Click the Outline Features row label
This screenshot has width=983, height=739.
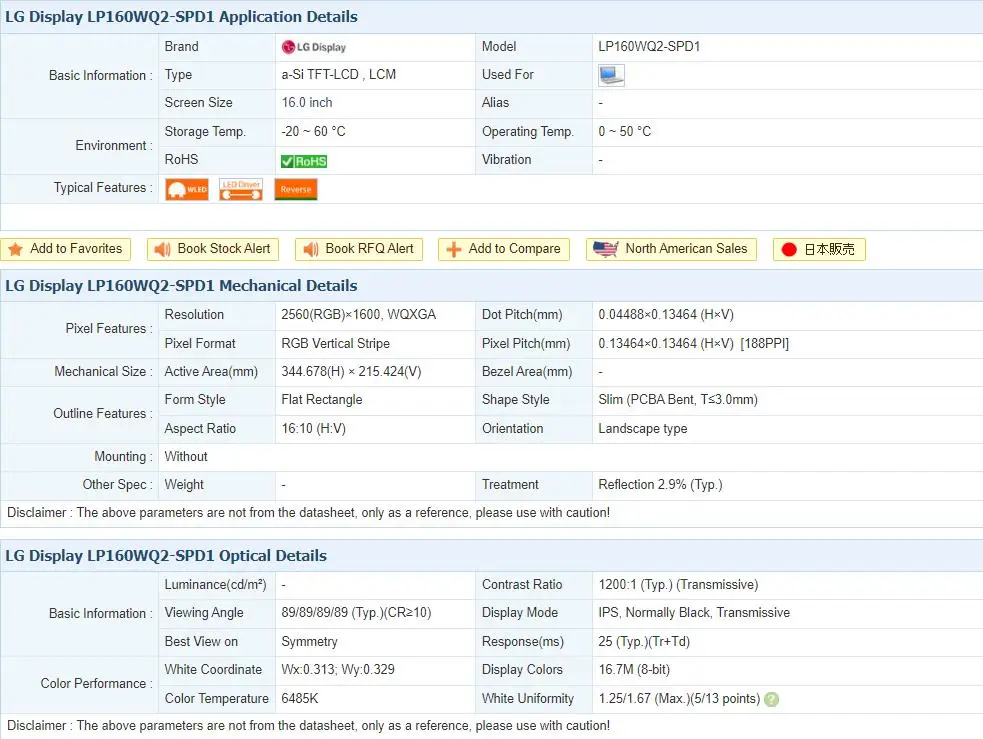tap(103, 414)
